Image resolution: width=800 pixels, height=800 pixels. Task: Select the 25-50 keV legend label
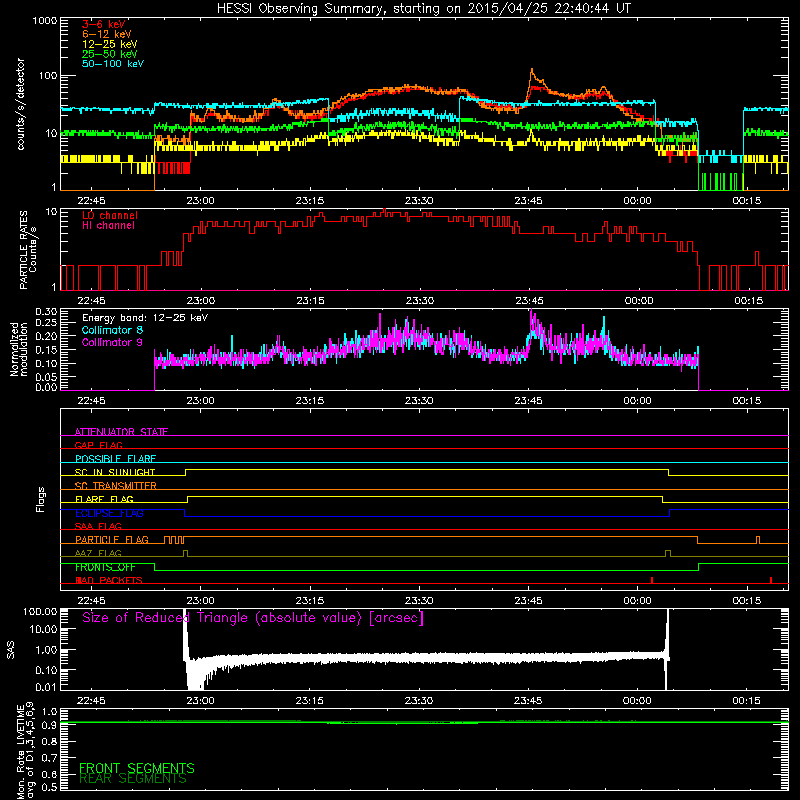(x=110, y=54)
